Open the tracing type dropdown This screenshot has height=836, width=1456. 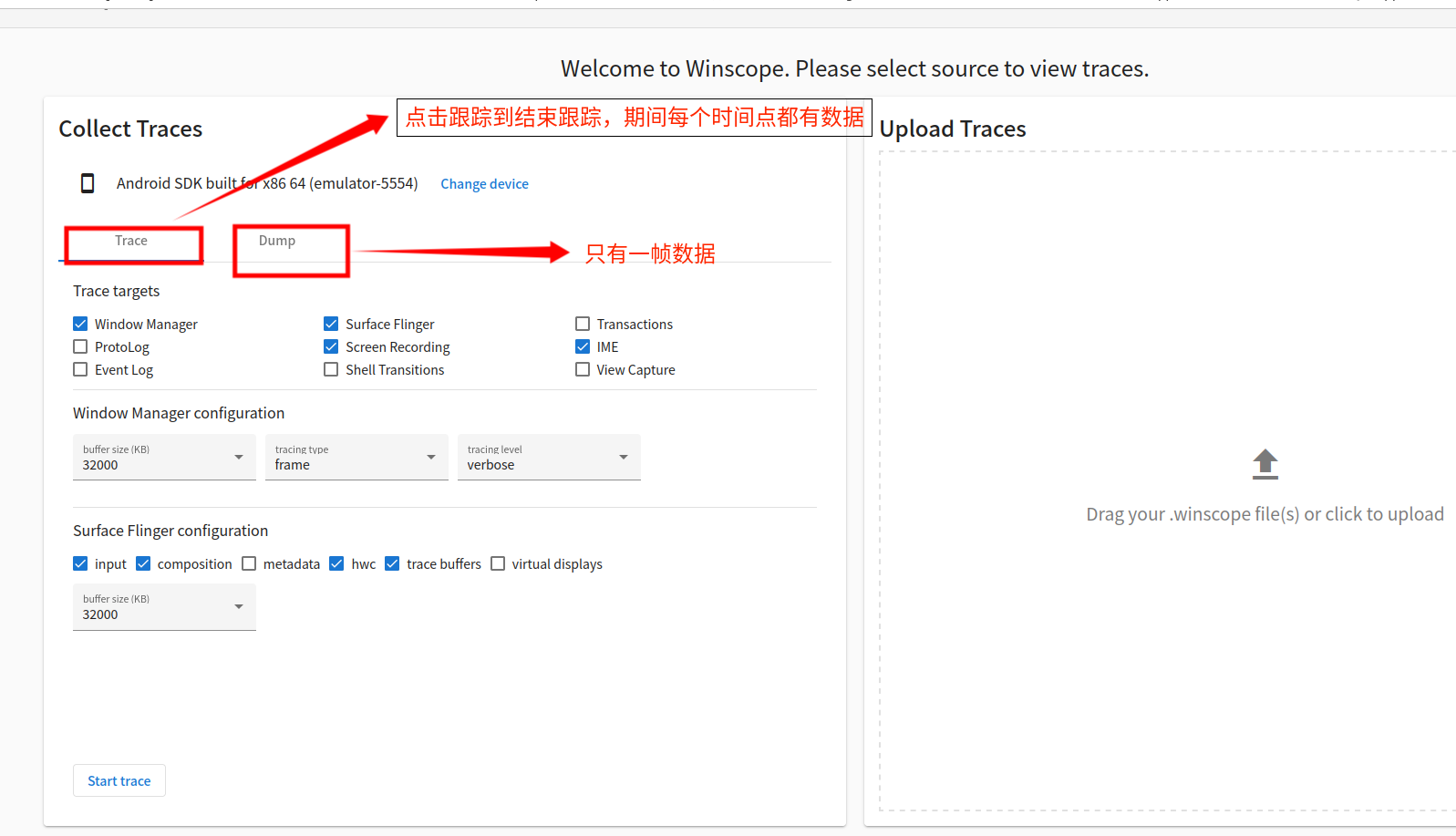click(x=356, y=457)
